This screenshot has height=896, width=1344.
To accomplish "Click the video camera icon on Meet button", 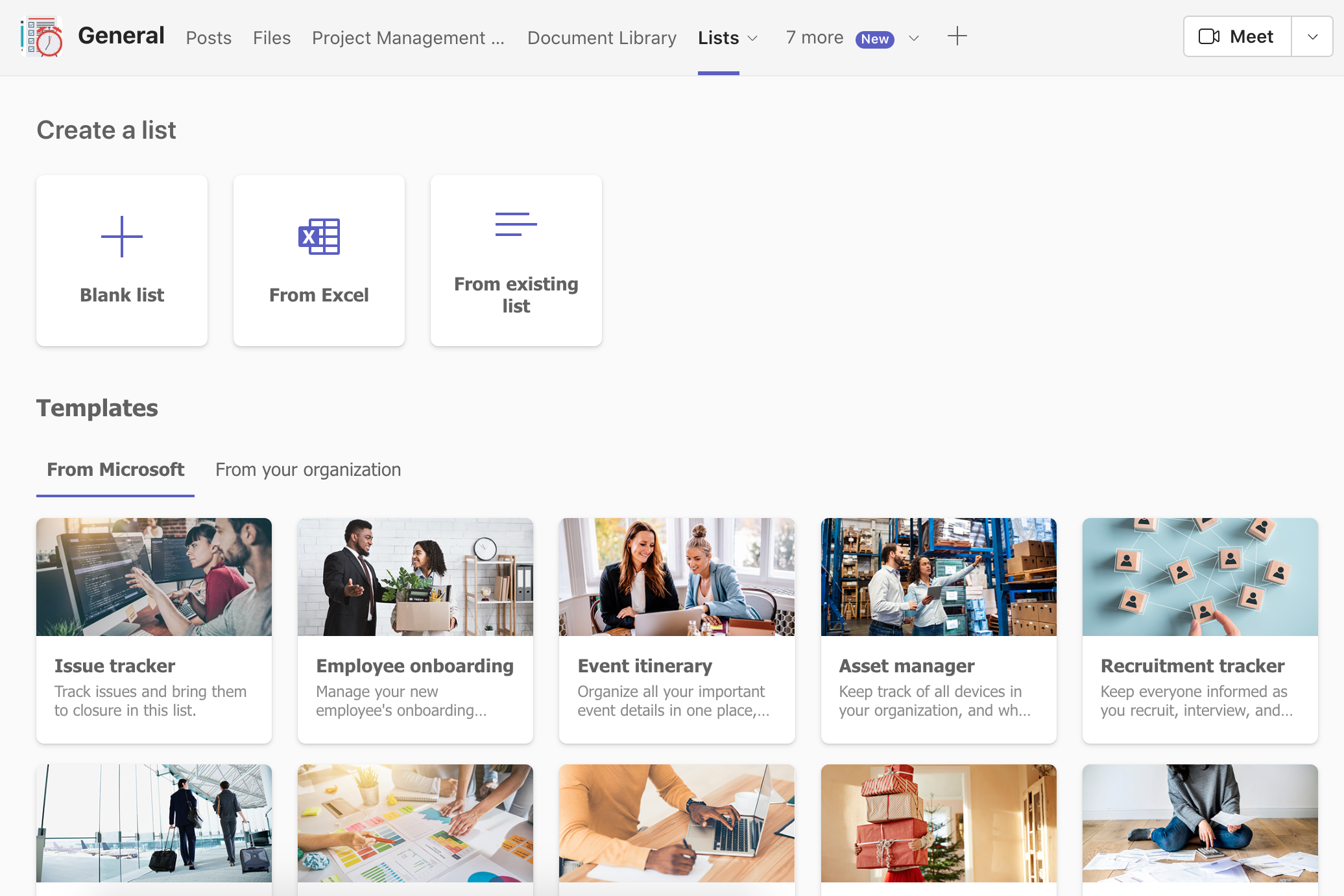I will click(x=1208, y=36).
